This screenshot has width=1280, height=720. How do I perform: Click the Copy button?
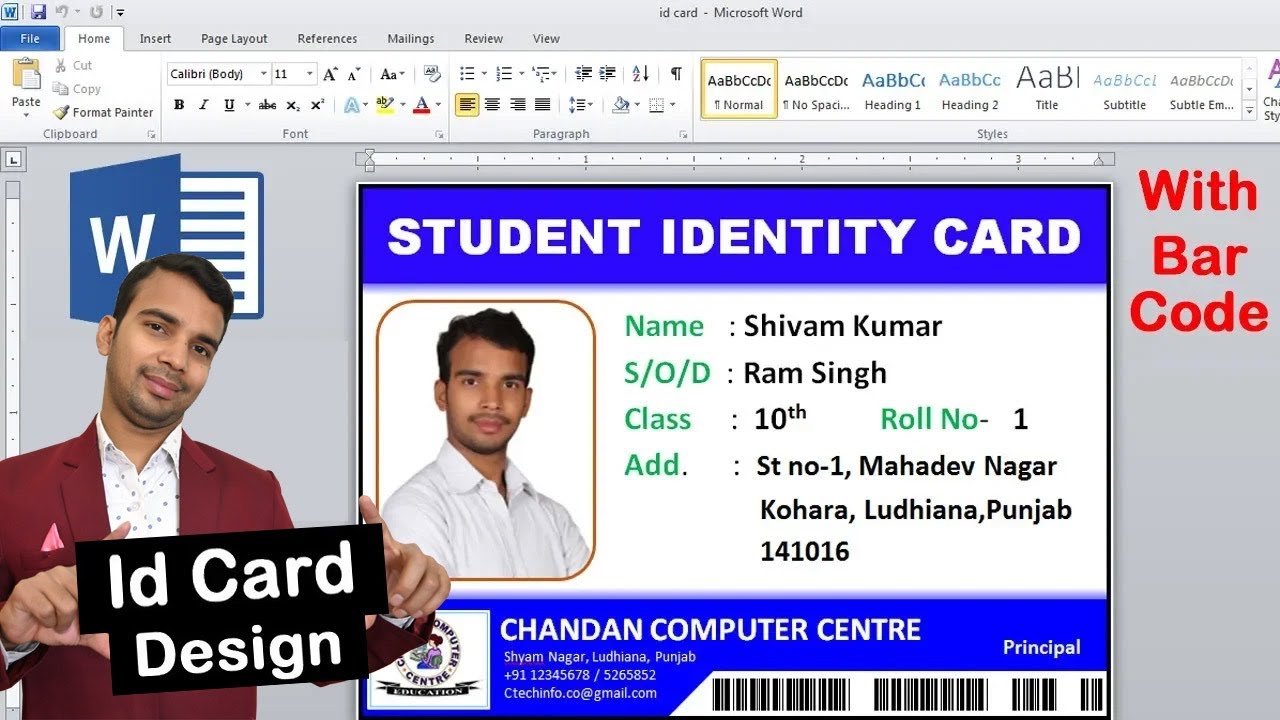(x=77, y=89)
